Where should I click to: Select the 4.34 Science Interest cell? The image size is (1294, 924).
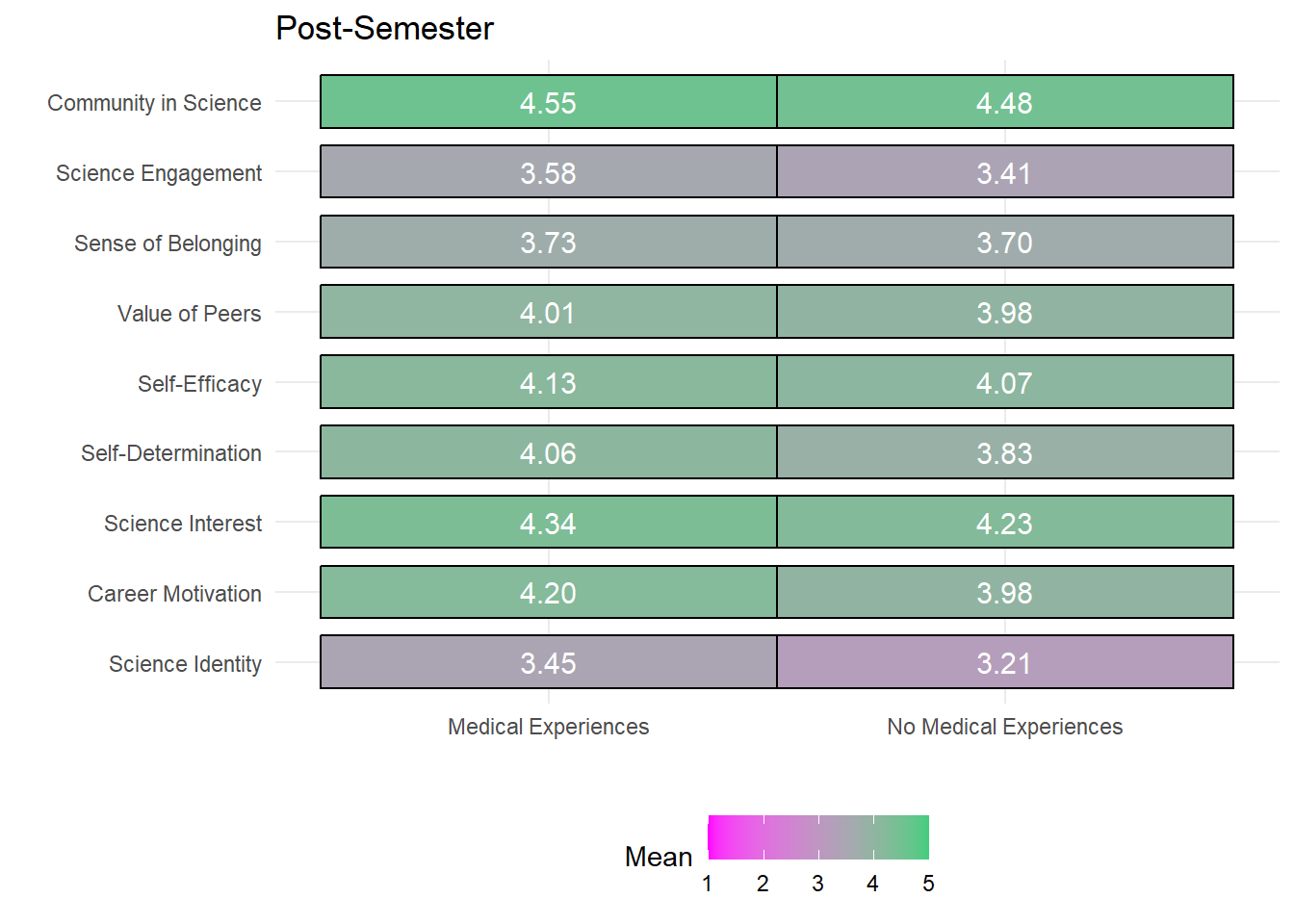(x=549, y=523)
